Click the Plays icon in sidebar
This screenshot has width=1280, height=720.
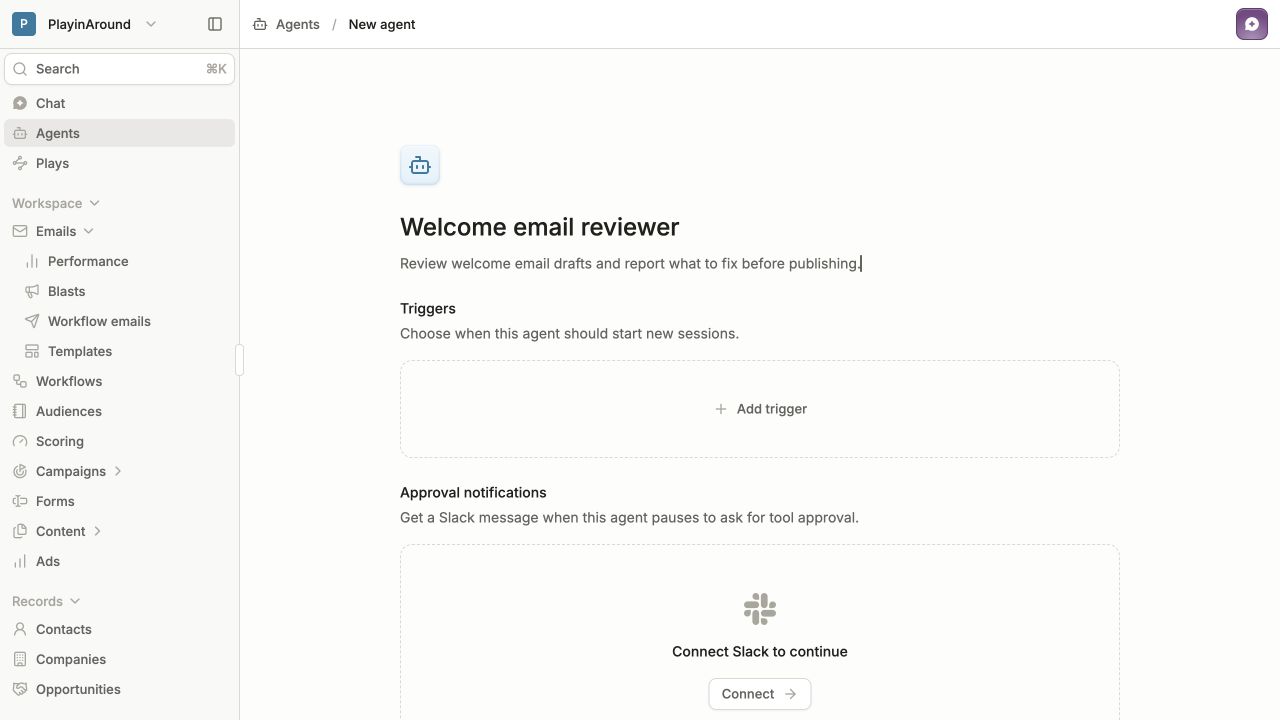[x=20, y=163]
